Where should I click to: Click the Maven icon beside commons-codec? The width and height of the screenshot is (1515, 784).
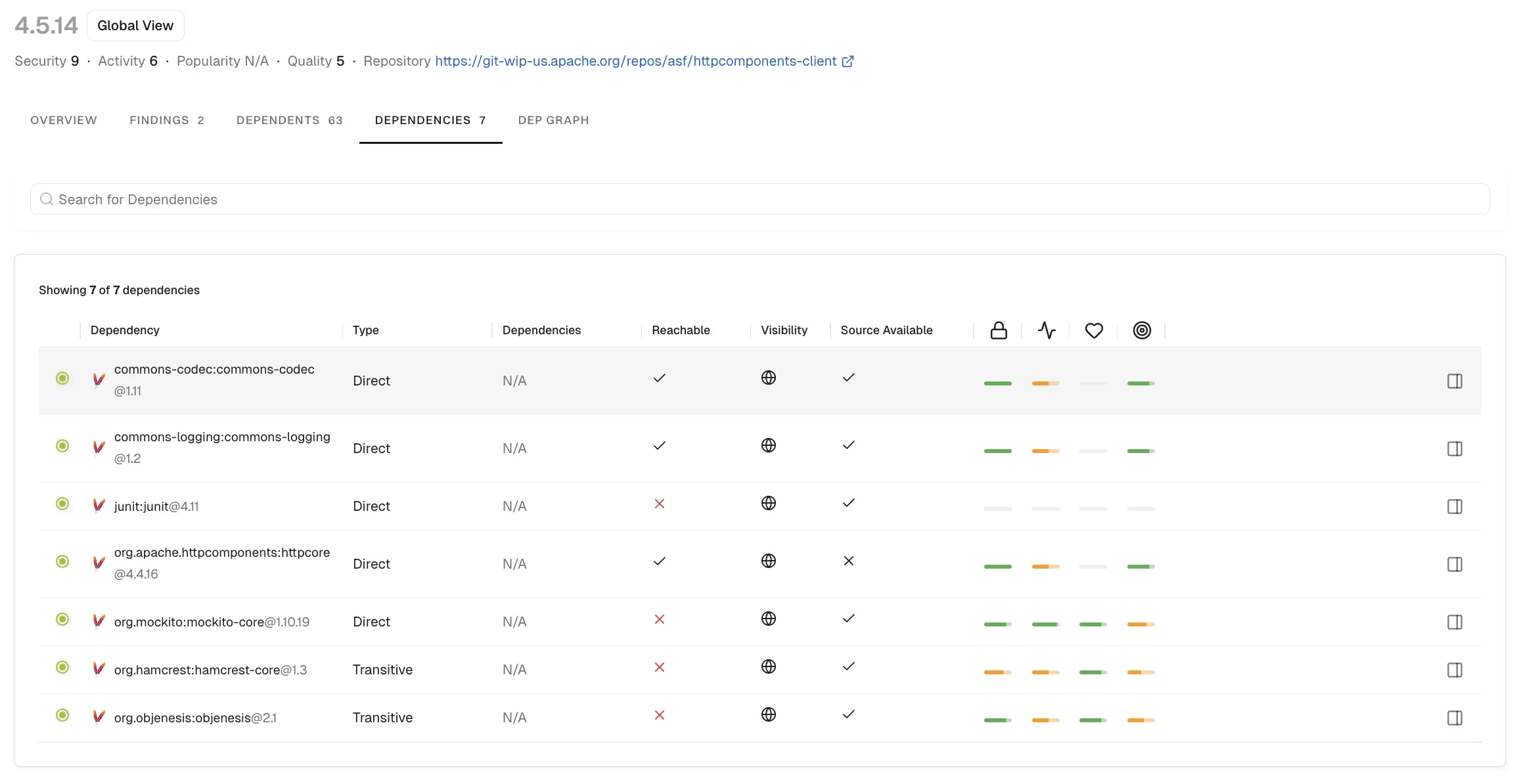point(99,380)
